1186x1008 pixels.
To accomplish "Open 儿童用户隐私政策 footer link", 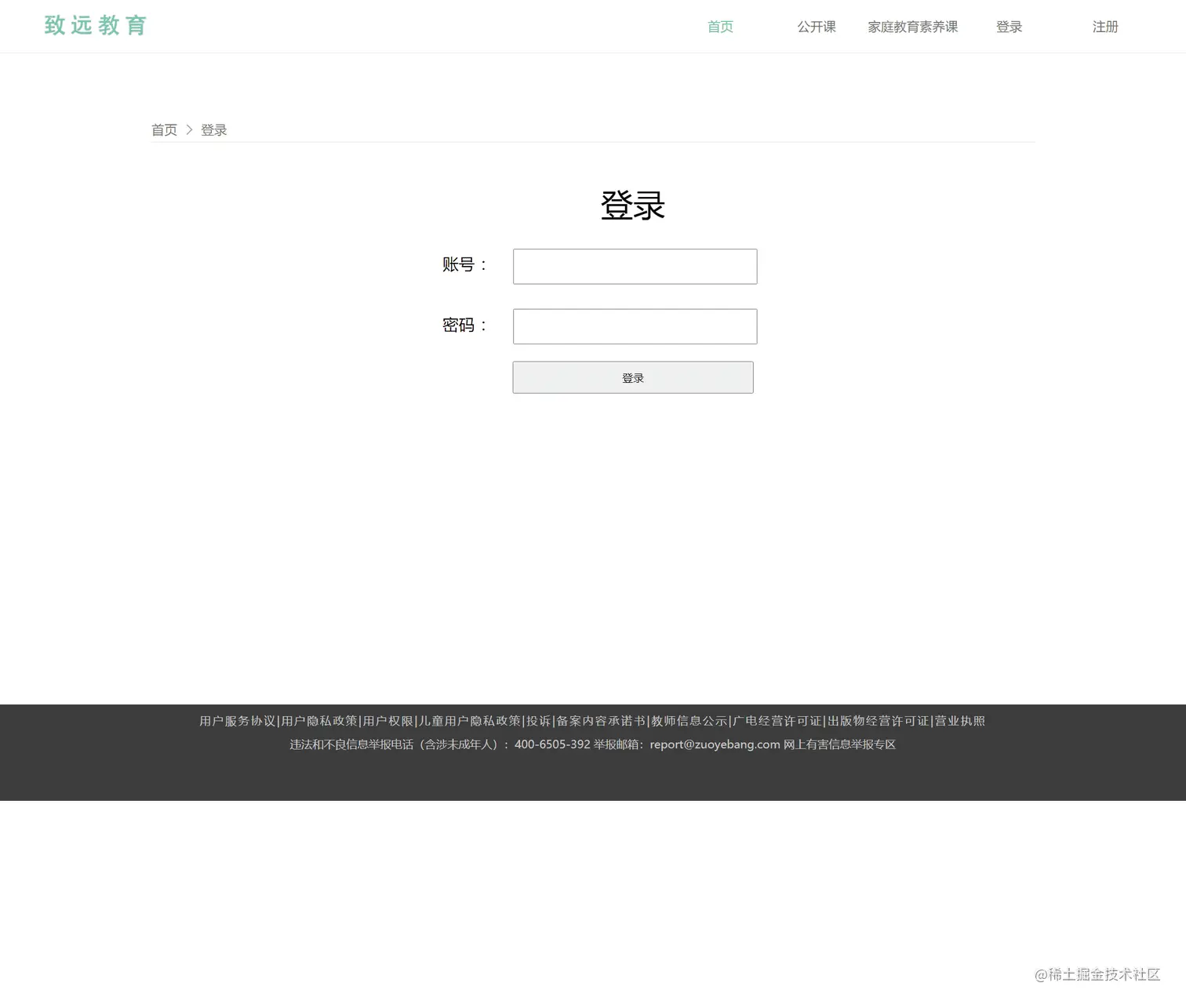I will pyautogui.click(x=470, y=721).
